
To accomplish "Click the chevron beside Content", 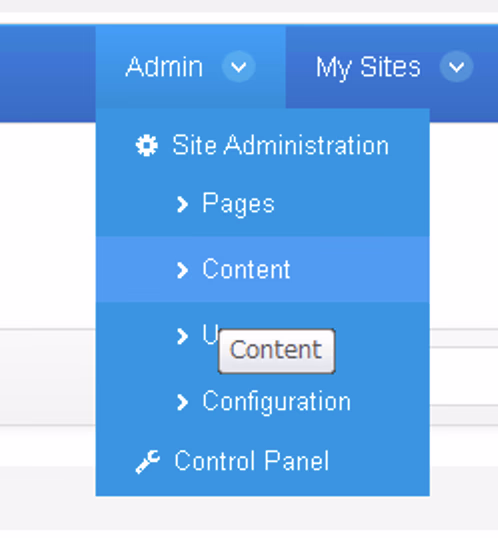I will (x=182, y=270).
